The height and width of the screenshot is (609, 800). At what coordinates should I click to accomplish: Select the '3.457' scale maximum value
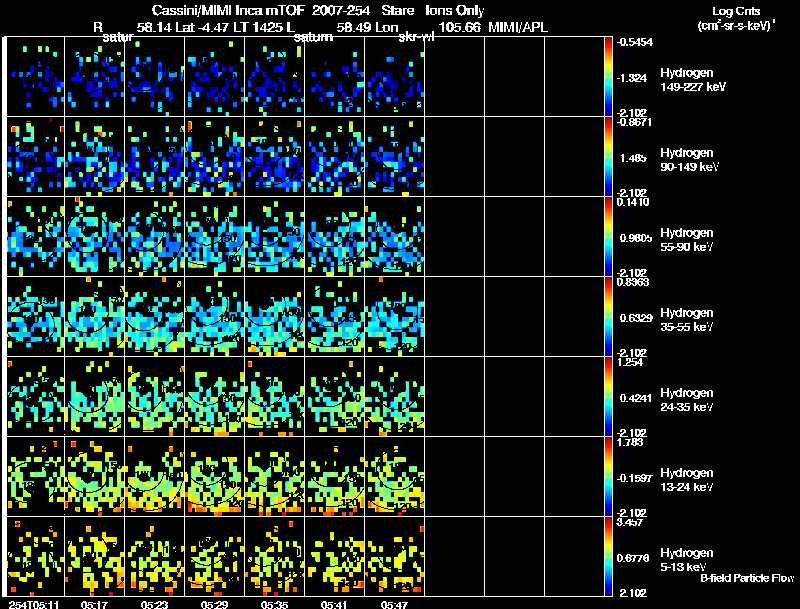pyautogui.click(x=630, y=522)
